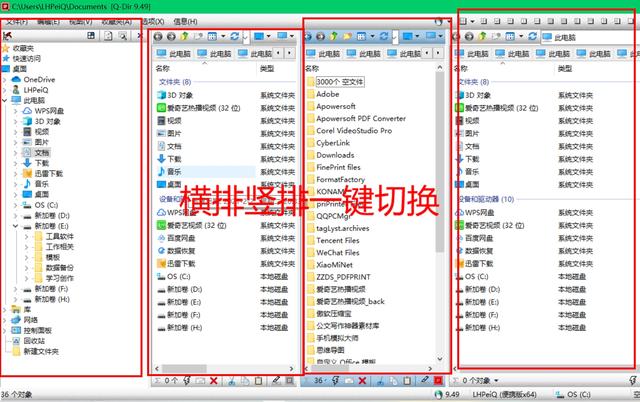Select the Downloads folder in middle pane
The image size is (640, 402).
click(331, 155)
